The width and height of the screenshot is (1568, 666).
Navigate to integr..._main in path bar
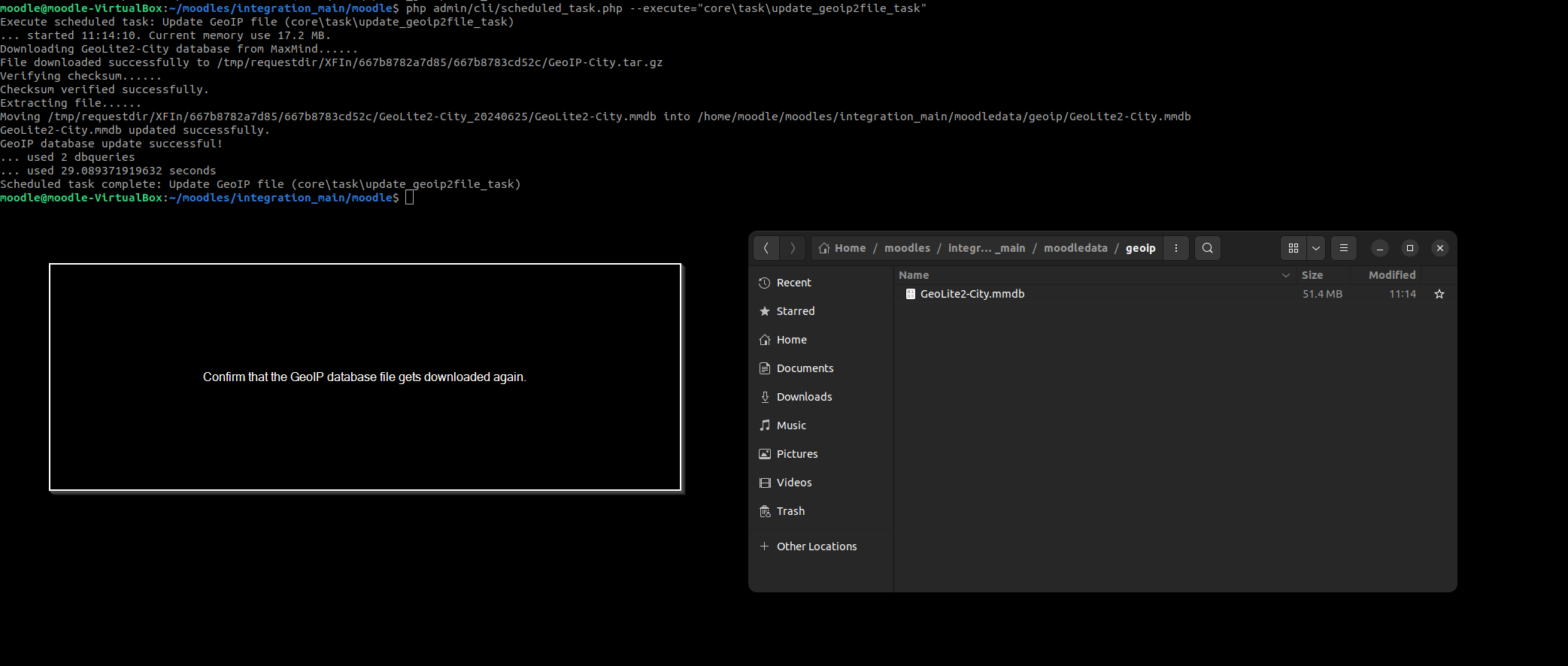[987, 248]
